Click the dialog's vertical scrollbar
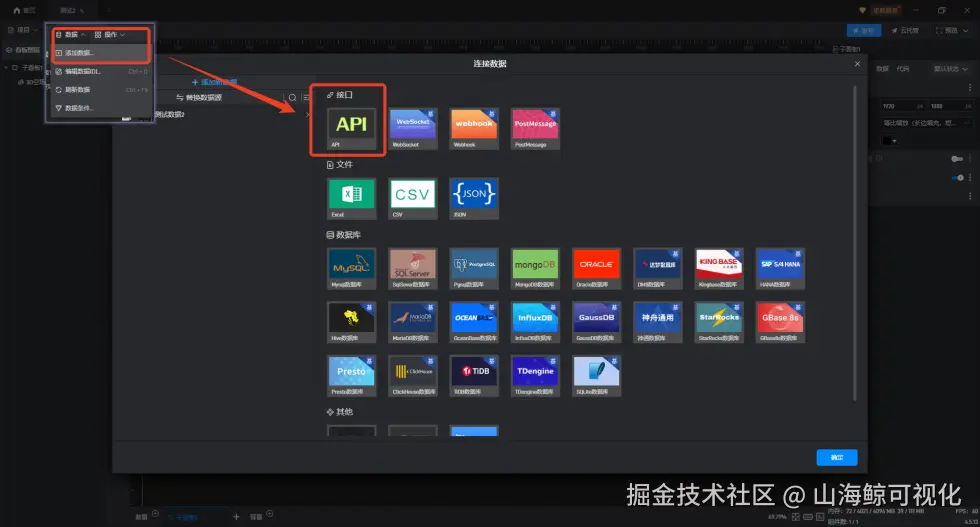The height and width of the screenshot is (527, 980). point(854,244)
